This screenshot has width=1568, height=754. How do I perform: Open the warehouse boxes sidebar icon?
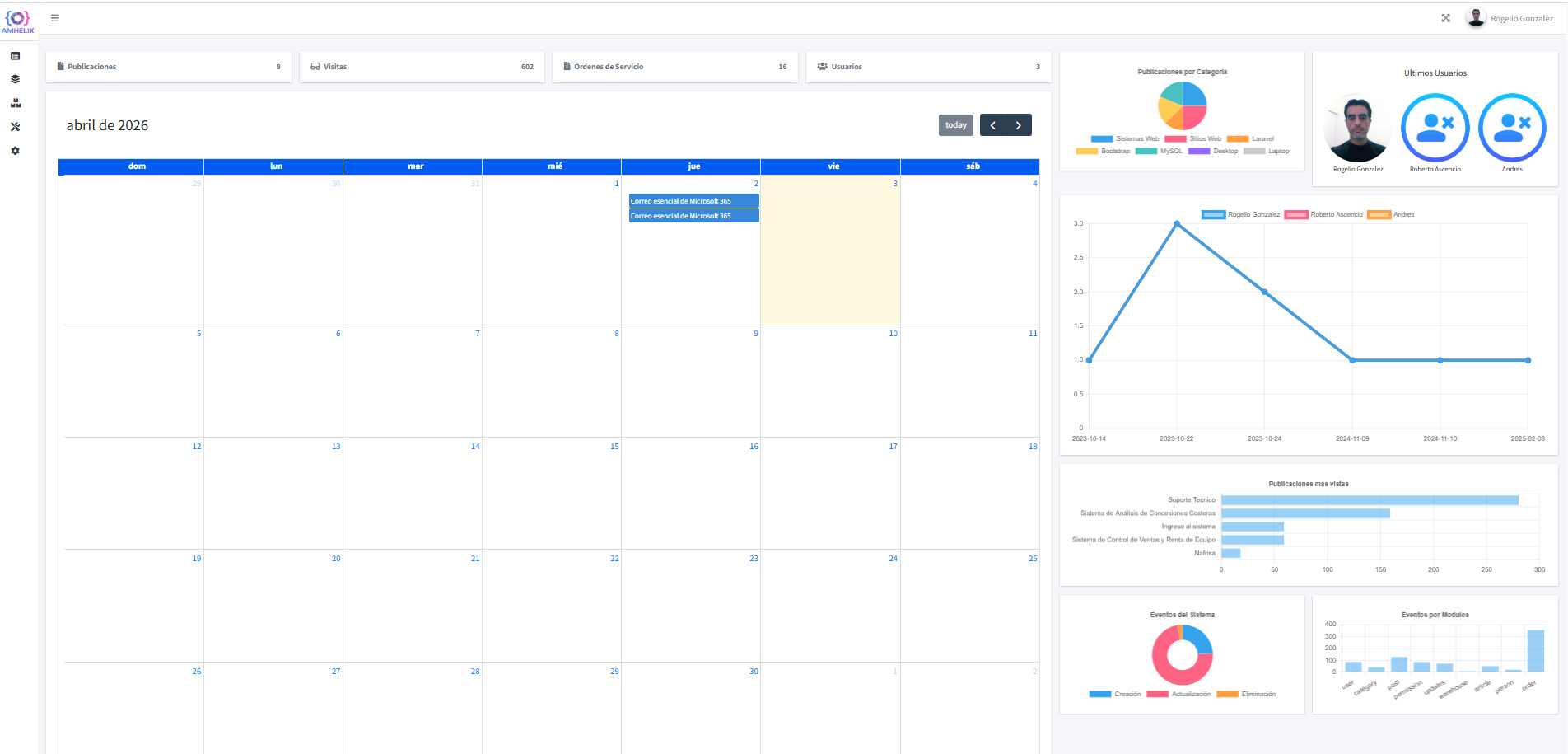point(15,104)
